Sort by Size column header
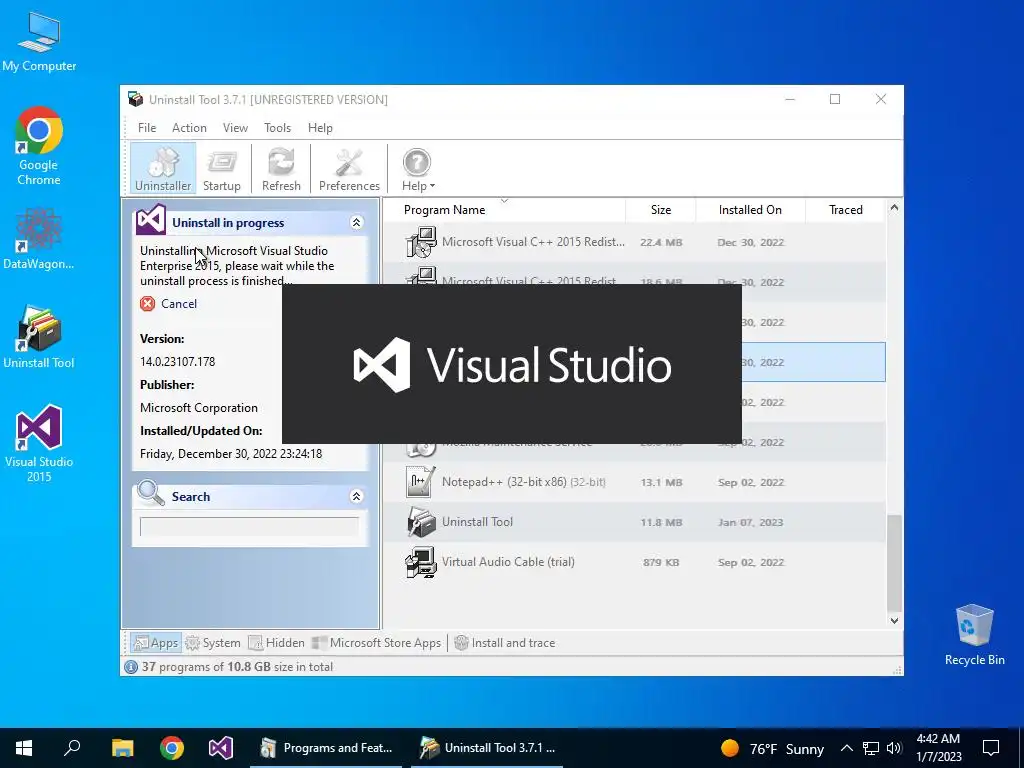The image size is (1024, 768). [x=660, y=210]
